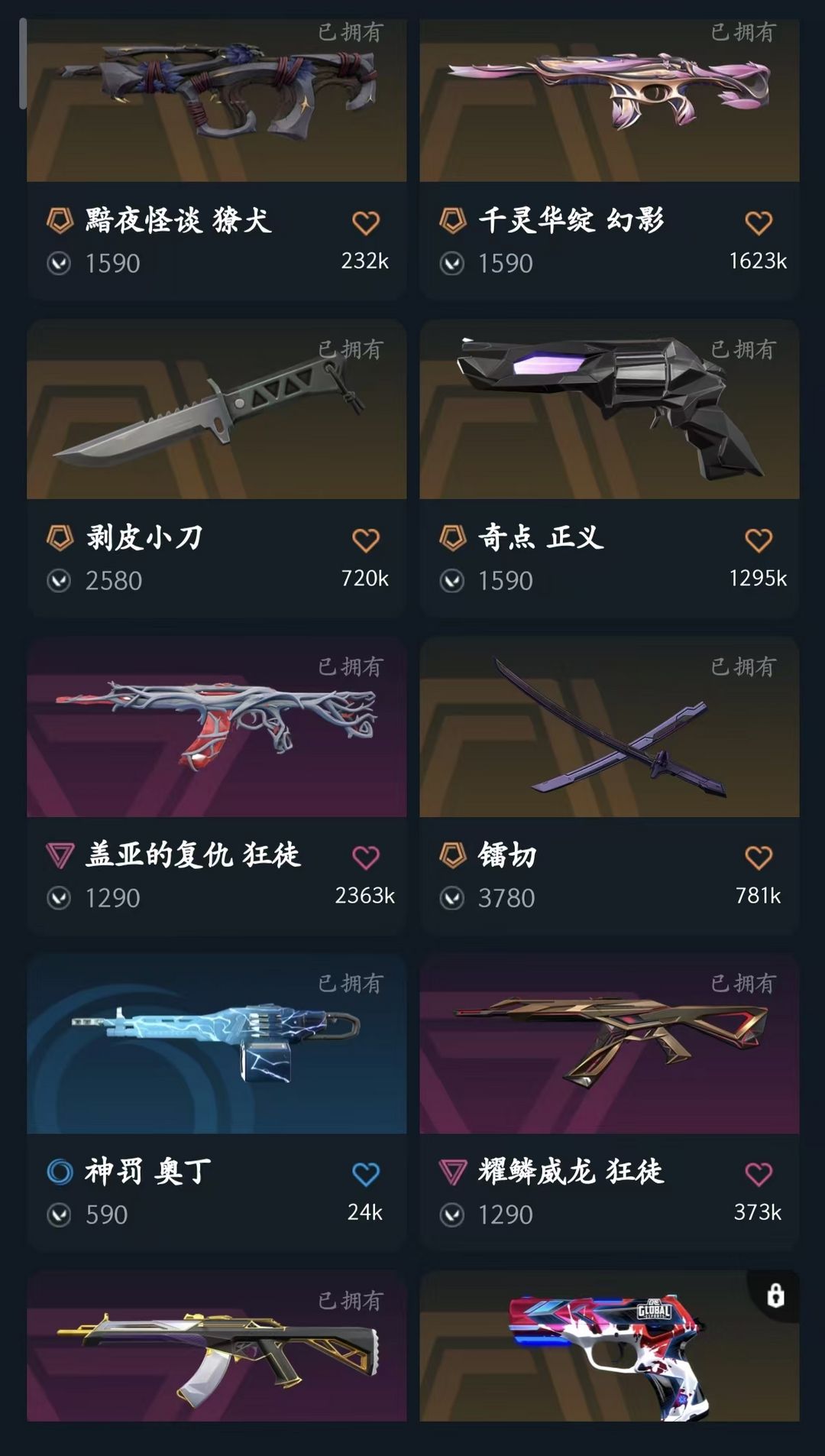825x1456 pixels.
Task: Click the blue circular tier icon for 神罚 奥丁
Action: click(60, 1172)
